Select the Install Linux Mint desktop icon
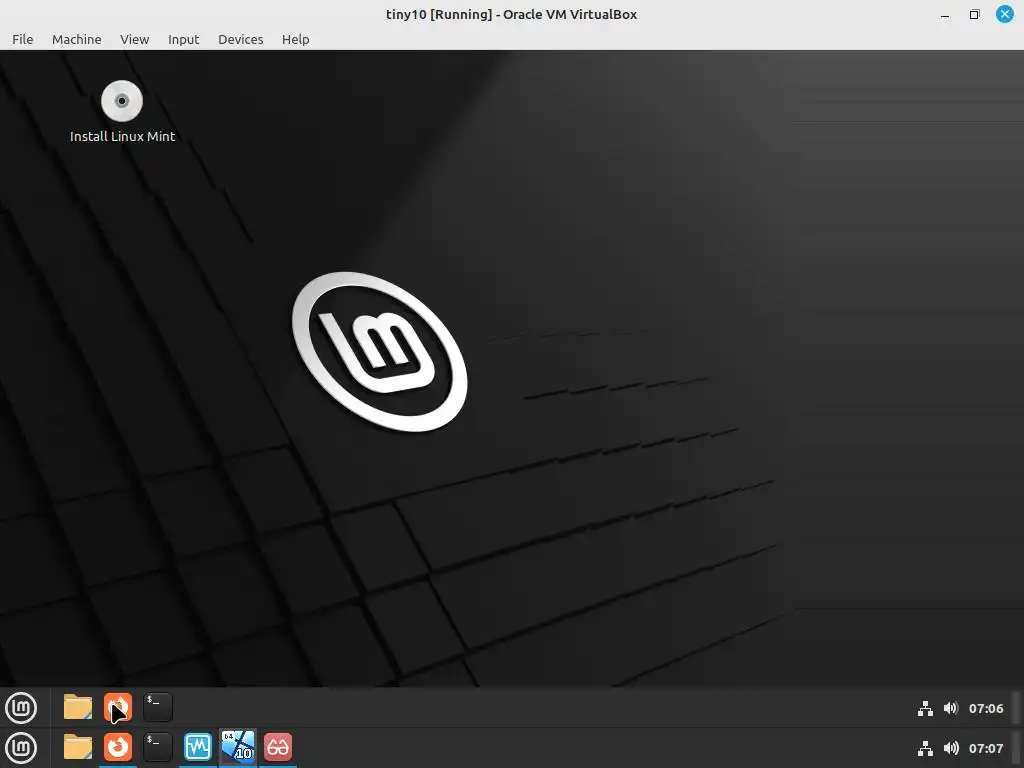This screenshot has height=768, width=1024. [x=122, y=112]
